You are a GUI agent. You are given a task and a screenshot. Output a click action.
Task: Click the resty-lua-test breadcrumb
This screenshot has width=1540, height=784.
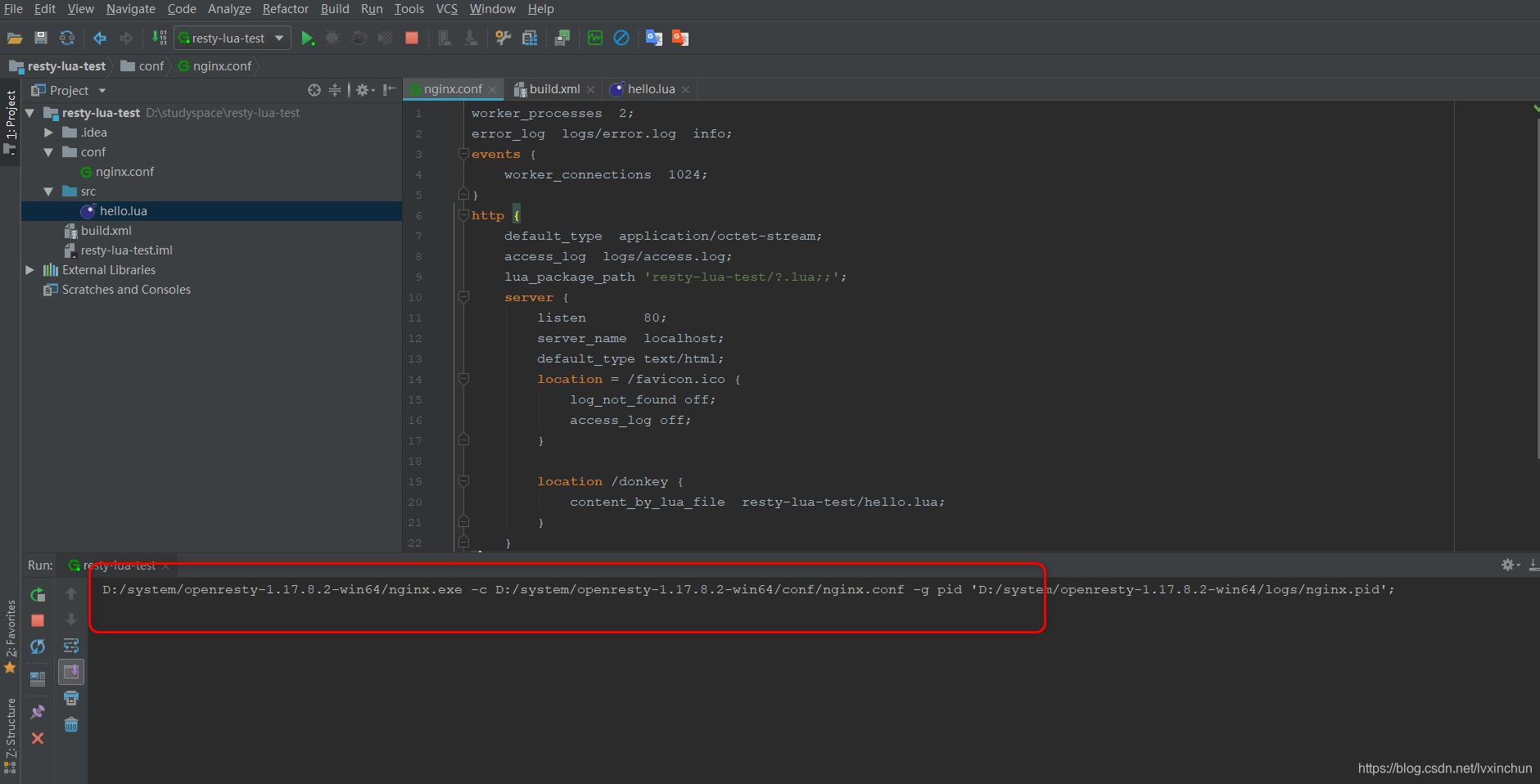pyautogui.click(x=58, y=66)
